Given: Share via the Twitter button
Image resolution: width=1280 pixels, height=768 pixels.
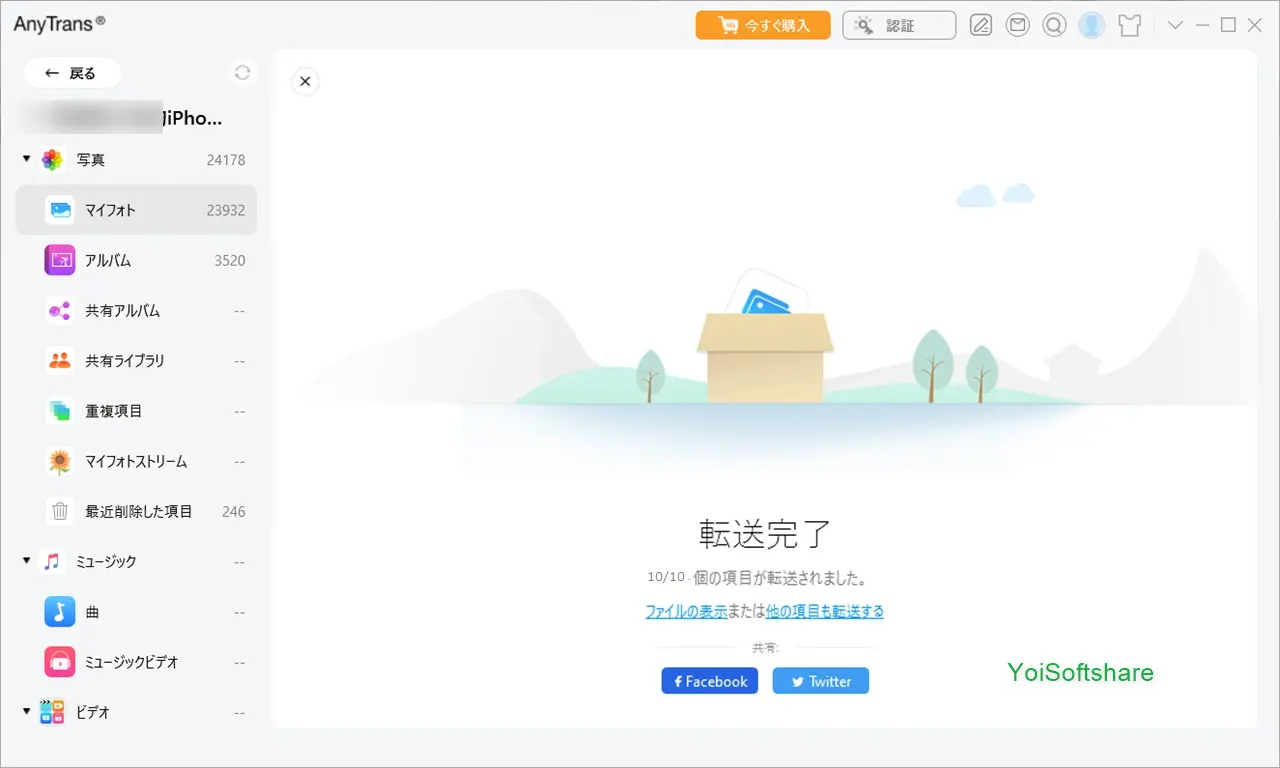Looking at the screenshot, I should (x=821, y=681).
